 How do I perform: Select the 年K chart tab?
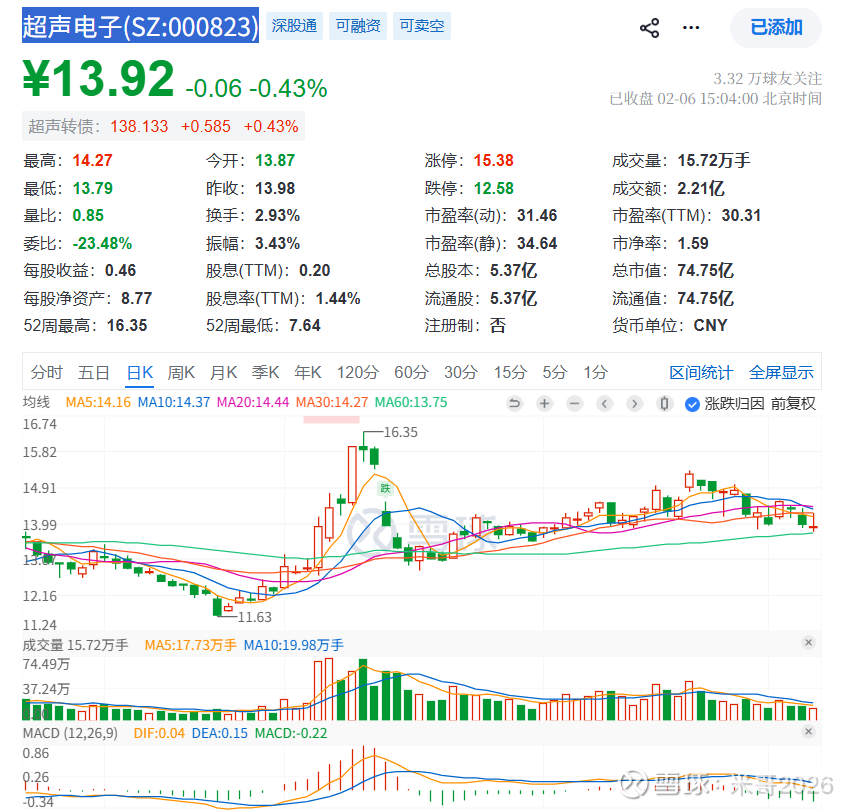click(308, 373)
